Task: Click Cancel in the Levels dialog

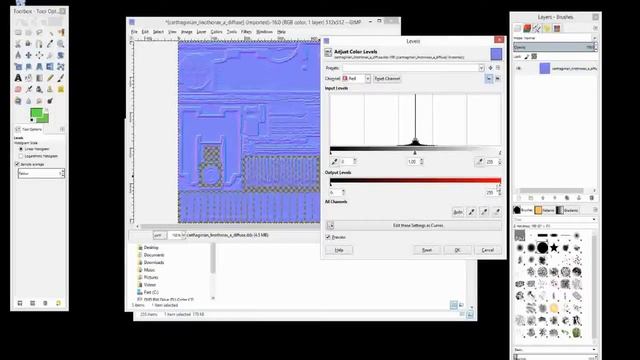Action: (x=488, y=250)
